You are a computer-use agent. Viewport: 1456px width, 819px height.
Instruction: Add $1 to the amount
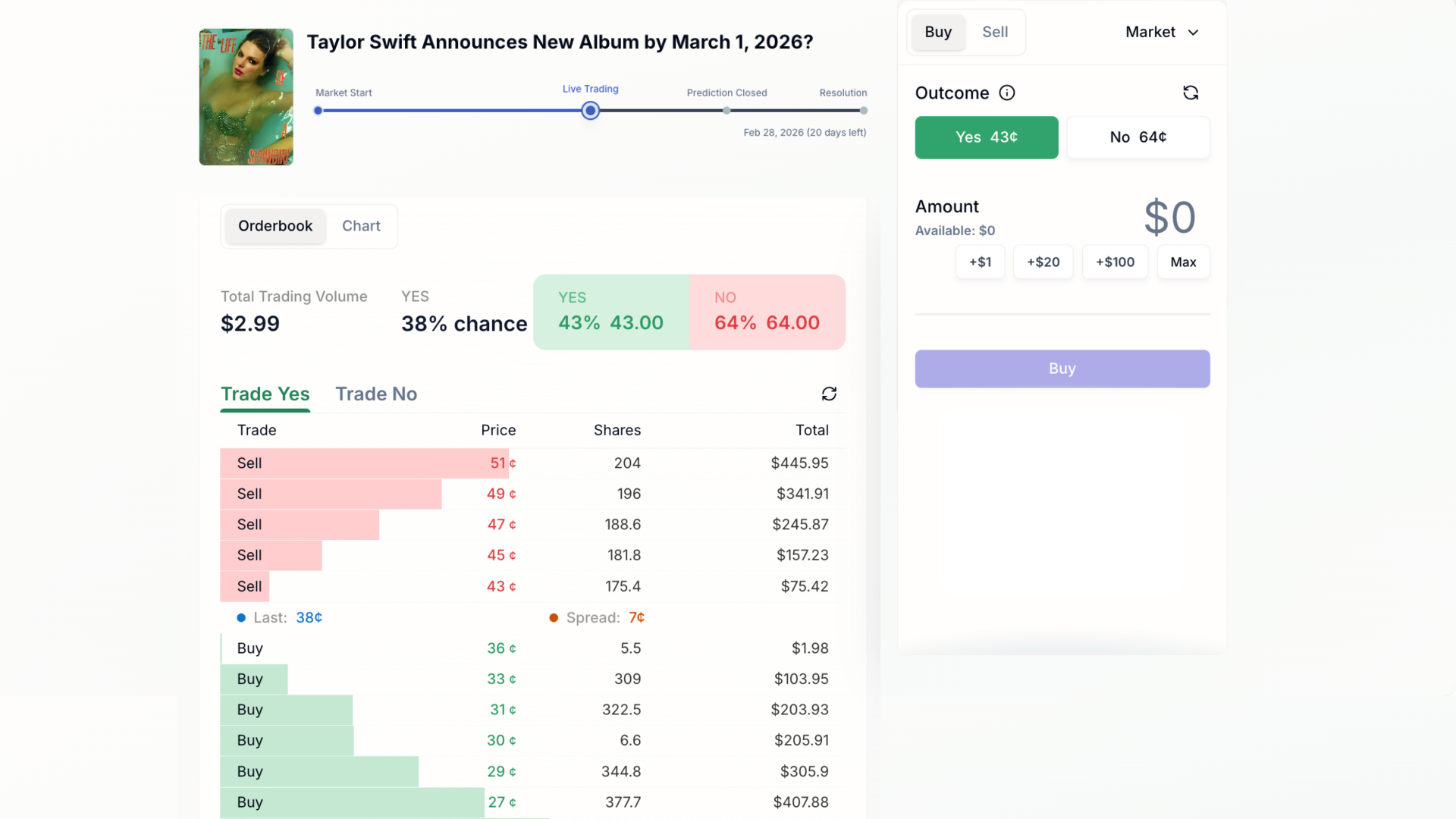coord(980,262)
